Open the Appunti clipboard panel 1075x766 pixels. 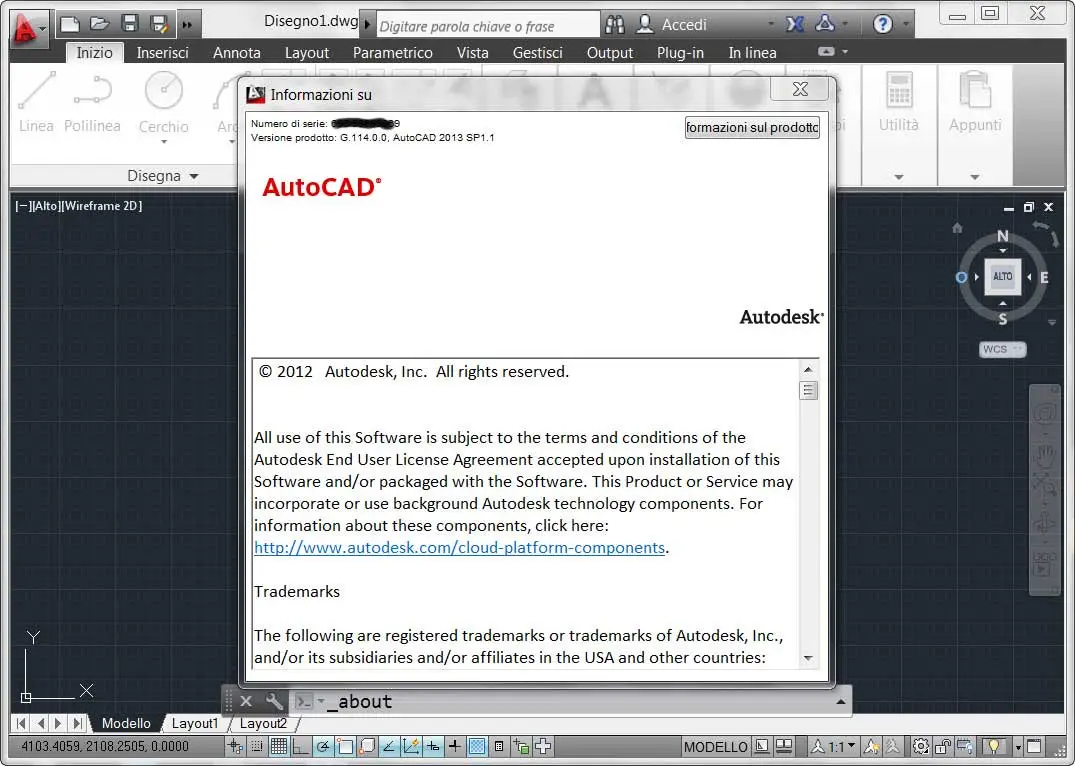(975, 101)
